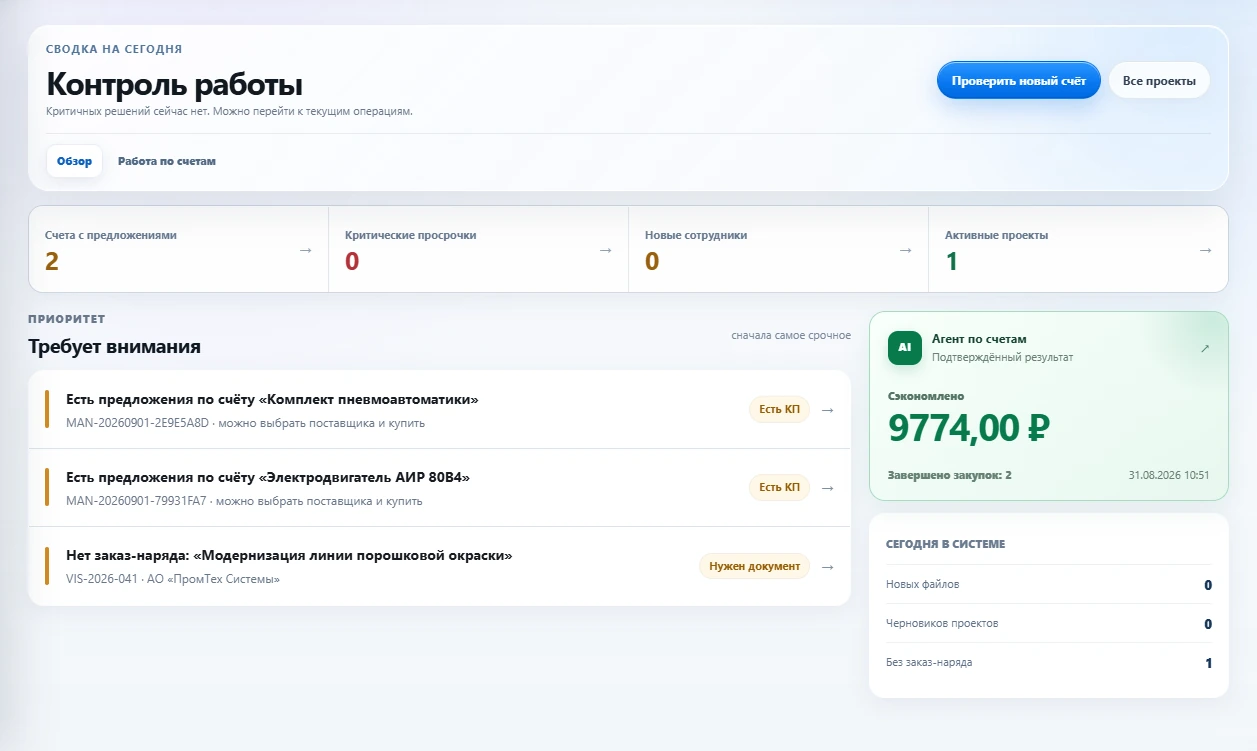Click the Активные проекты count 1
This screenshot has width=1257, height=751.
click(951, 262)
